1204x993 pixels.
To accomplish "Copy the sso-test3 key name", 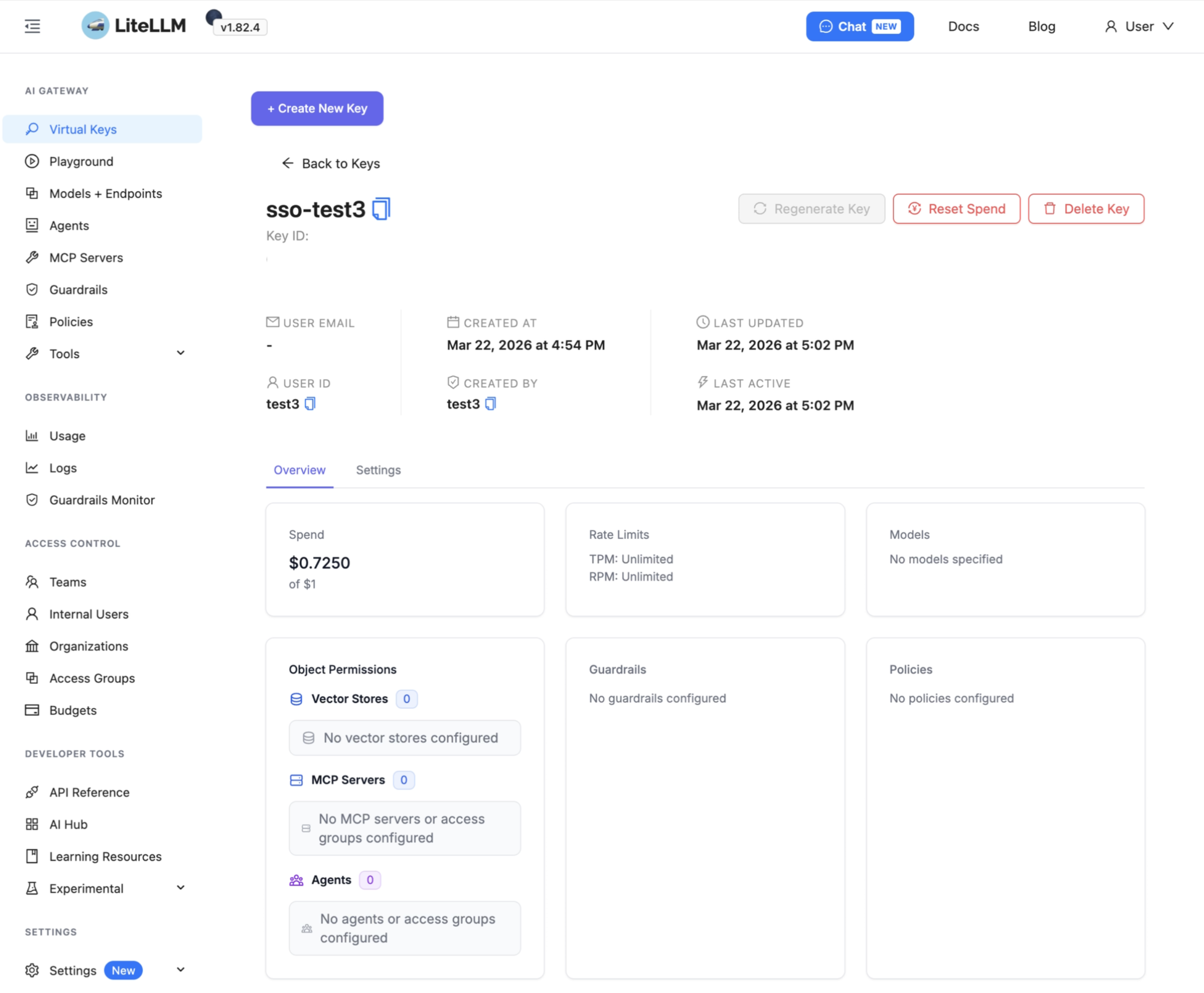I will pyautogui.click(x=381, y=209).
